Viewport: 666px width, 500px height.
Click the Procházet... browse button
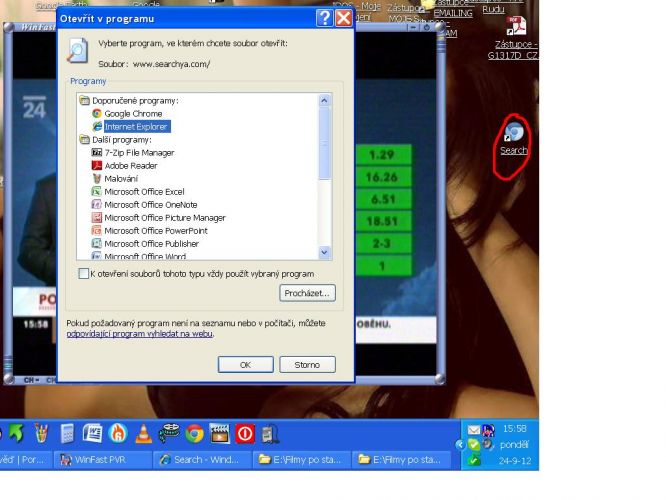coord(307,293)
